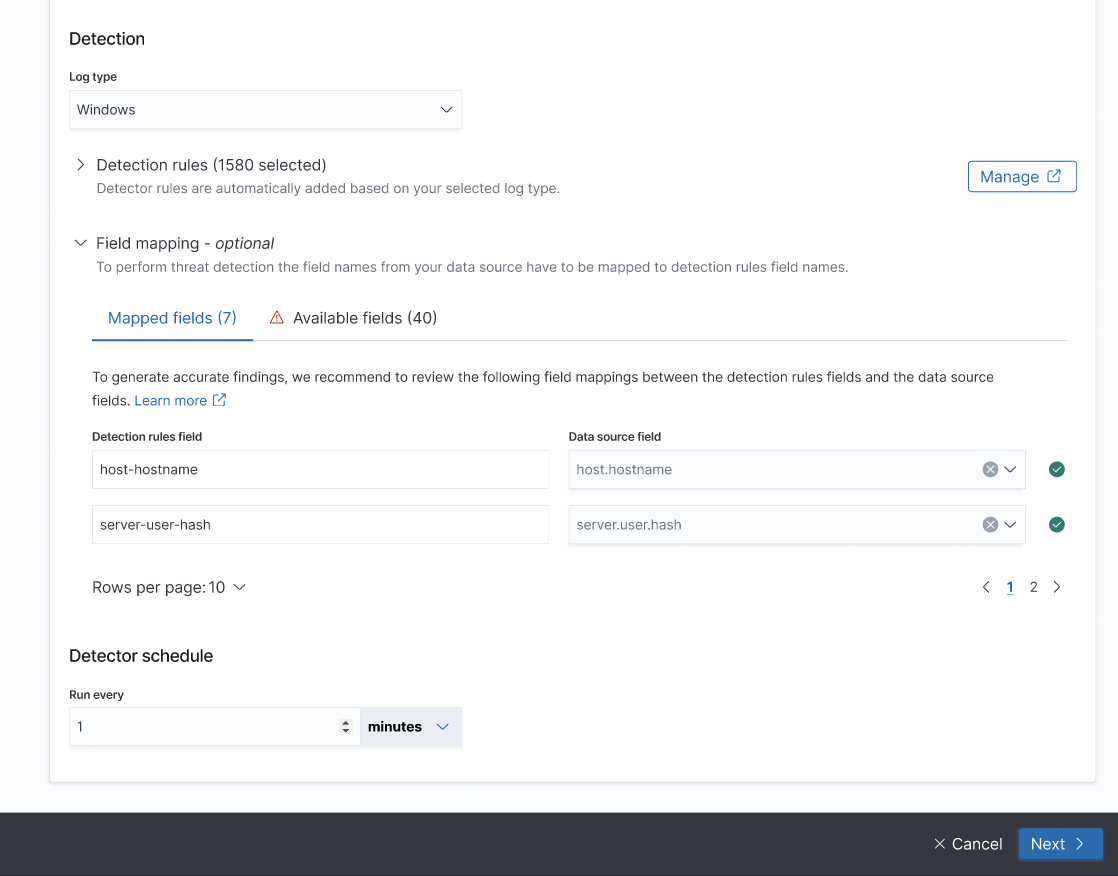This screenshot has height=876, width=1118.
Task: Open host.hostname data source field dropdown
Action: tap(1010, 470)
